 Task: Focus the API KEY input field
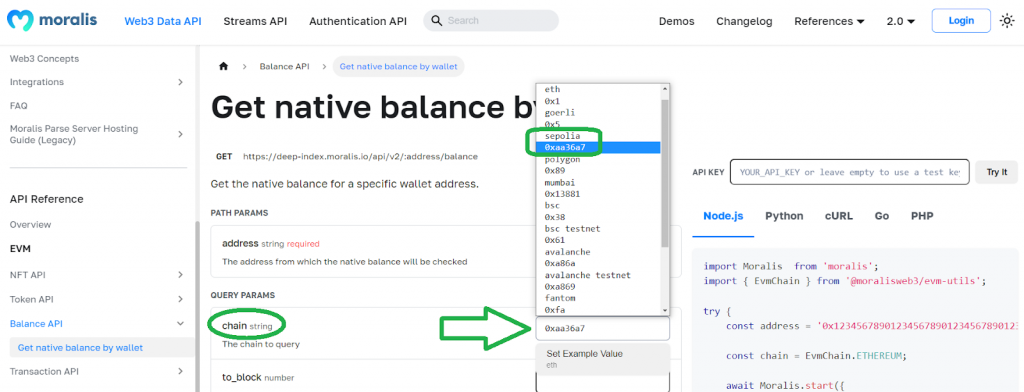point(849,172)
